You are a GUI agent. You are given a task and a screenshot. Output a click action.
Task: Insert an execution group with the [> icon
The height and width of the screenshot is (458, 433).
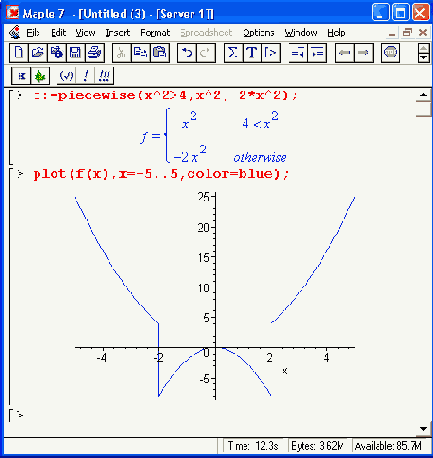pos(271,53)
